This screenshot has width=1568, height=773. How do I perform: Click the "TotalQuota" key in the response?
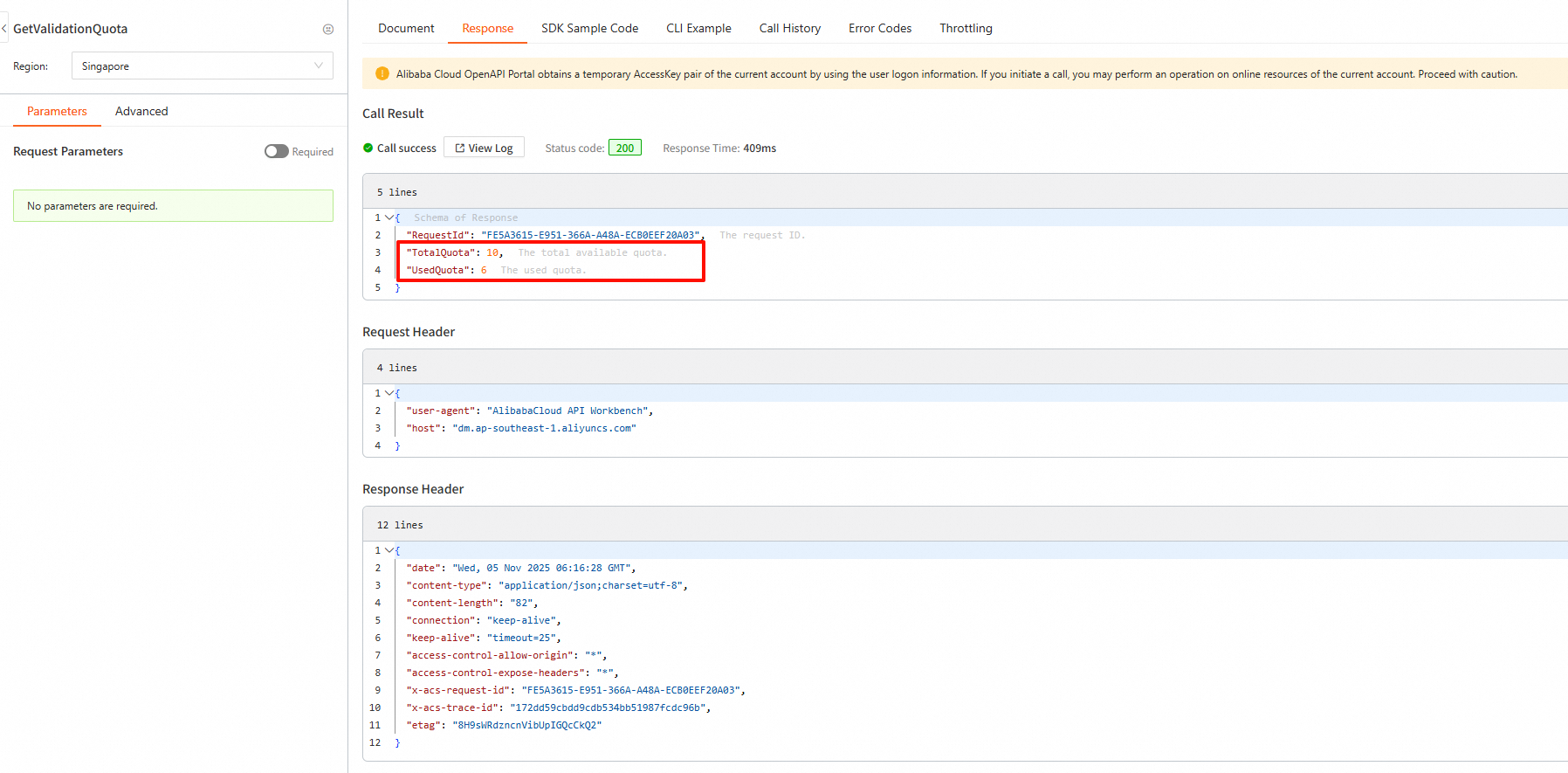tap(441, 252)
